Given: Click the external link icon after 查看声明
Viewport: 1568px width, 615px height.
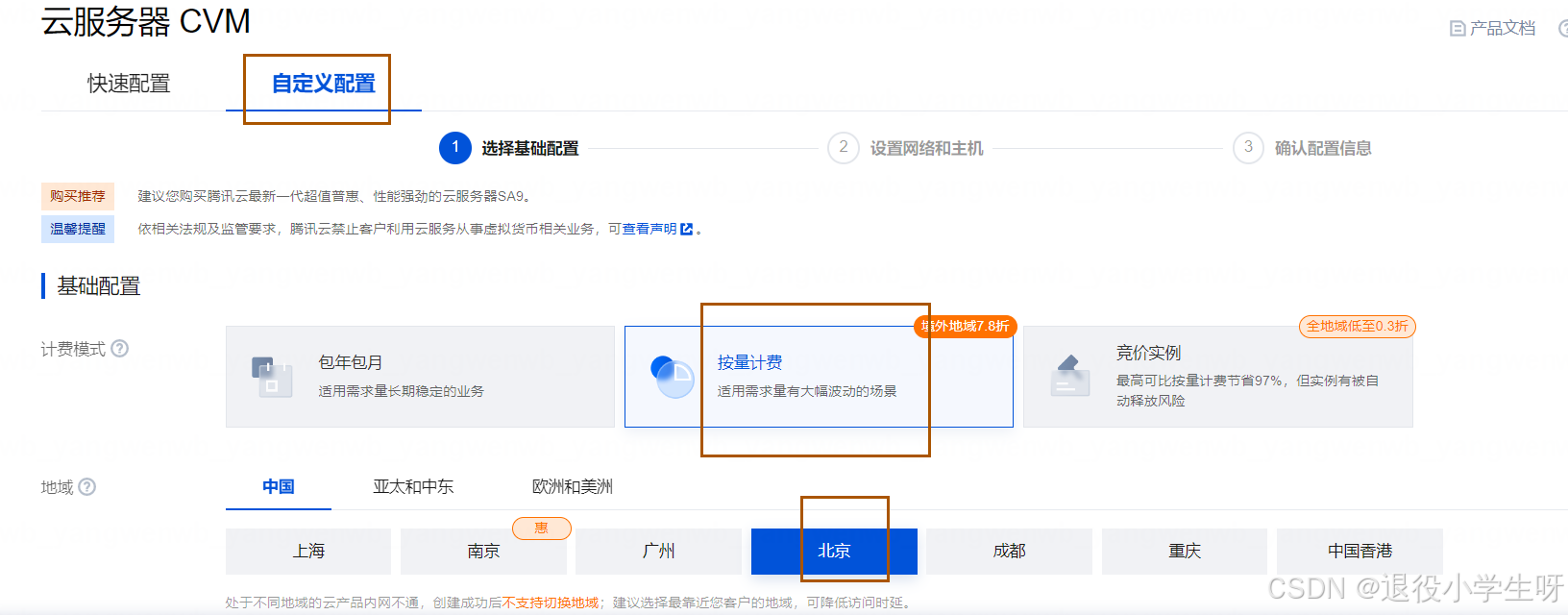Looking at the screenshot, I should click(686, 229).
